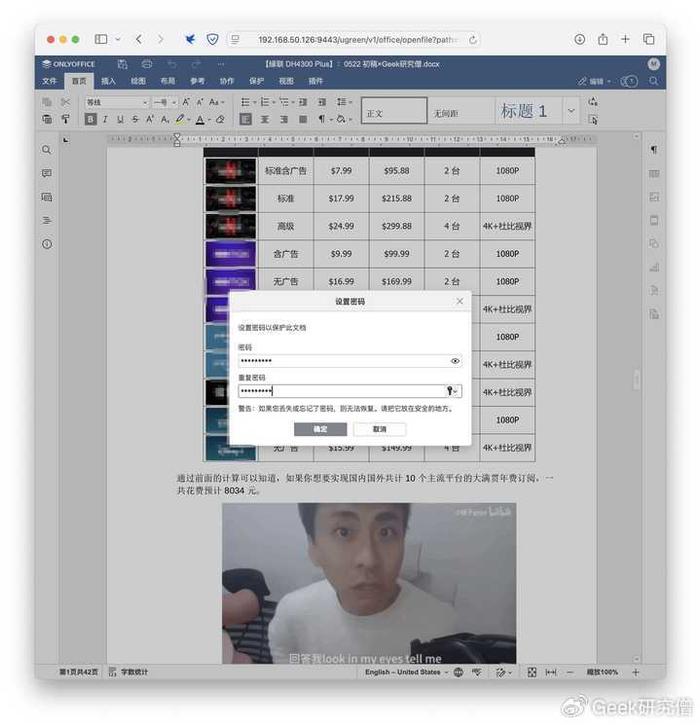Viewport: 700px width, 725px height.
Task: Apply superscript formatting
Action: (150, 119)
